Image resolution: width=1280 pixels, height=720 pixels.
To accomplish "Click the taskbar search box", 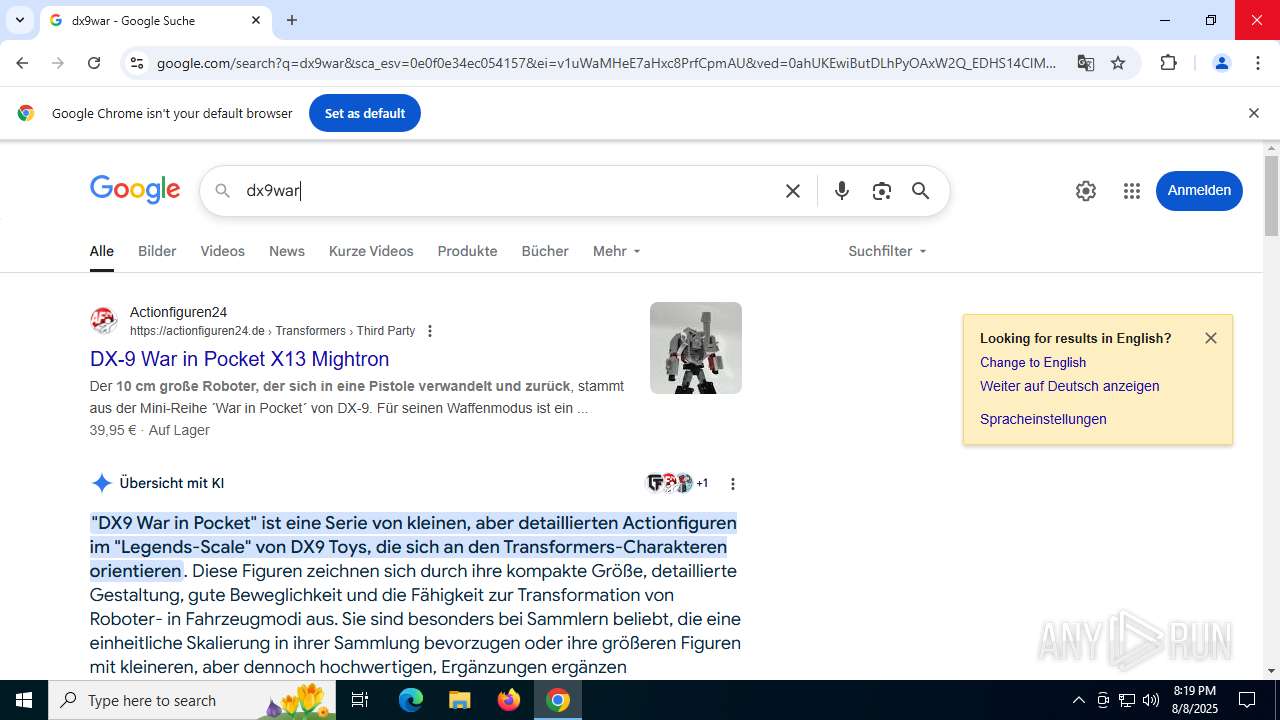I will (x=192, y=700).
